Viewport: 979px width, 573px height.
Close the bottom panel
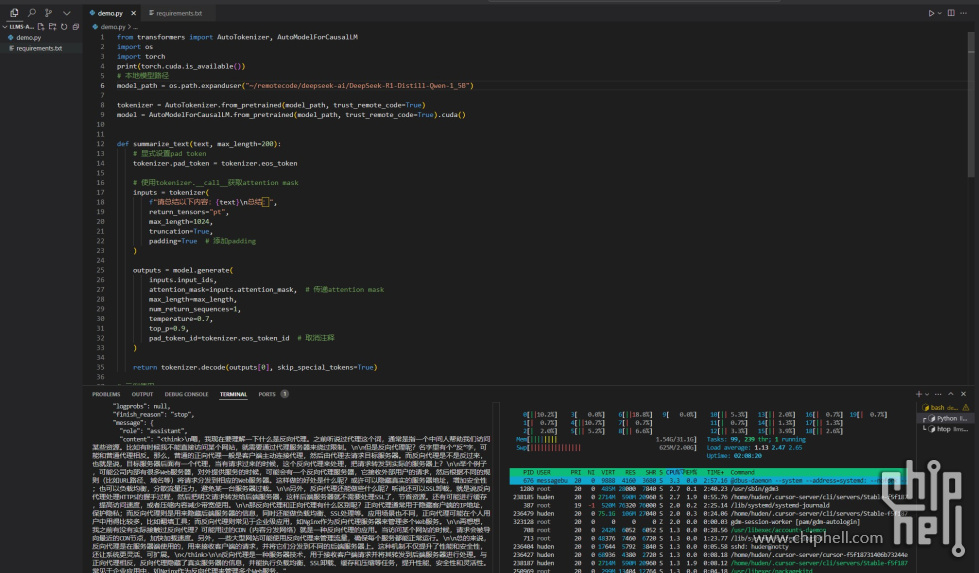[x=963, y=394]
